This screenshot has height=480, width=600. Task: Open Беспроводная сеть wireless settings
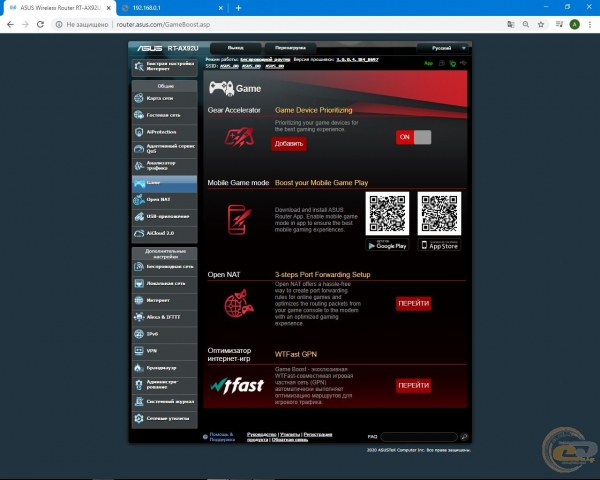(x=165, y=267)
